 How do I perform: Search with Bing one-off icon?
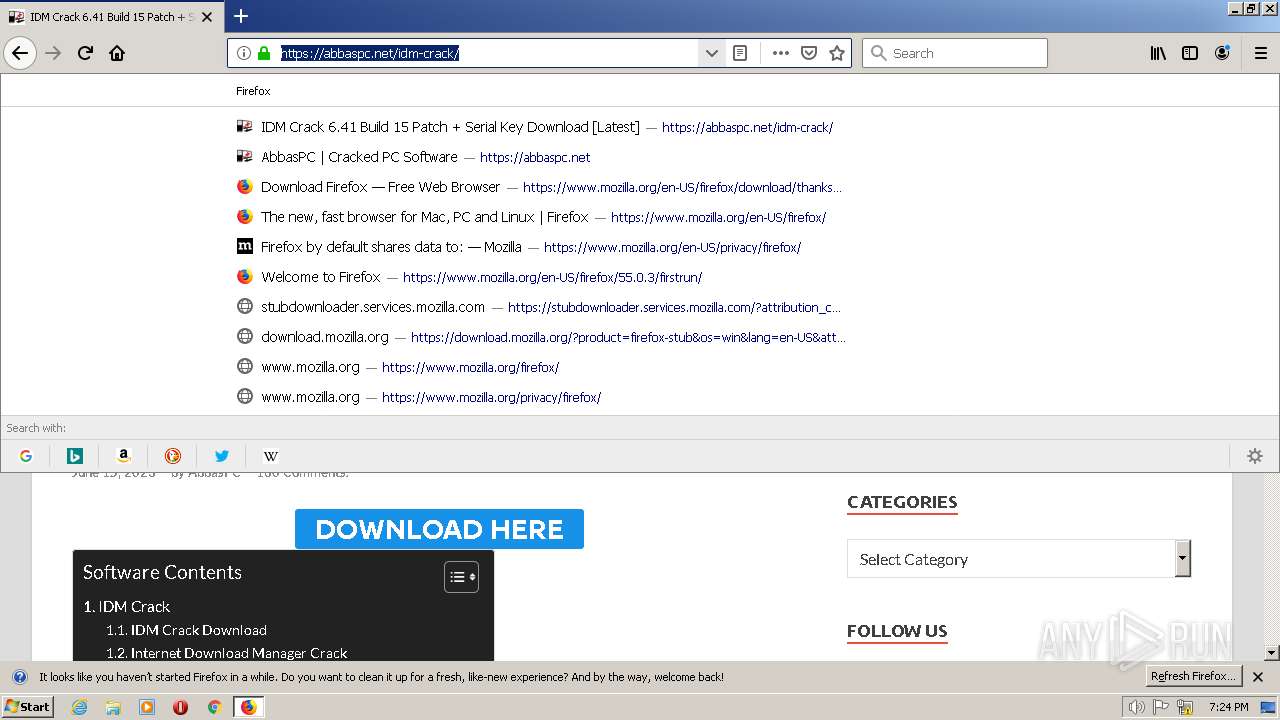75,456
